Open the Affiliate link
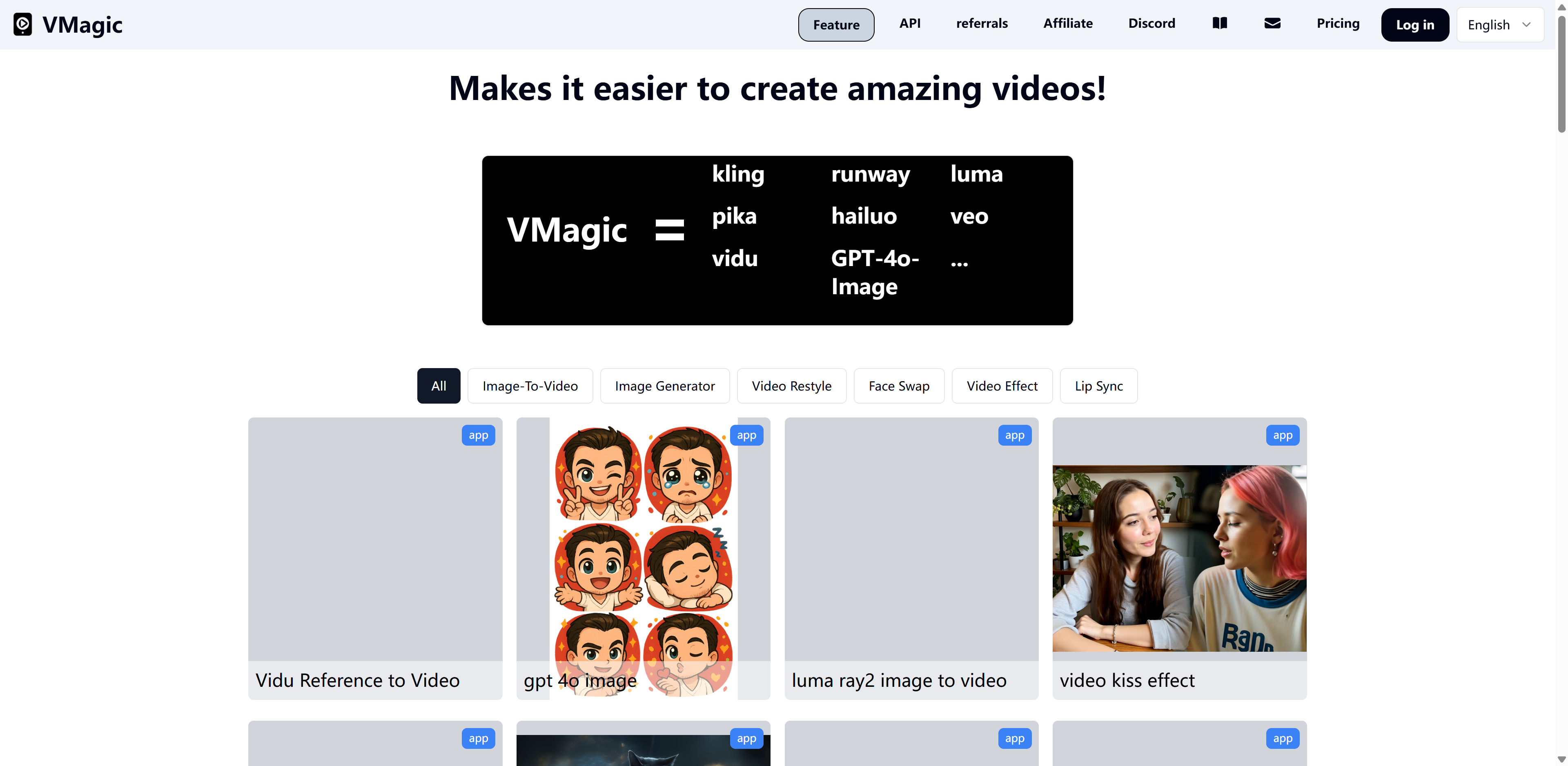This screenshot has width=1568, height=766. 1068,23
